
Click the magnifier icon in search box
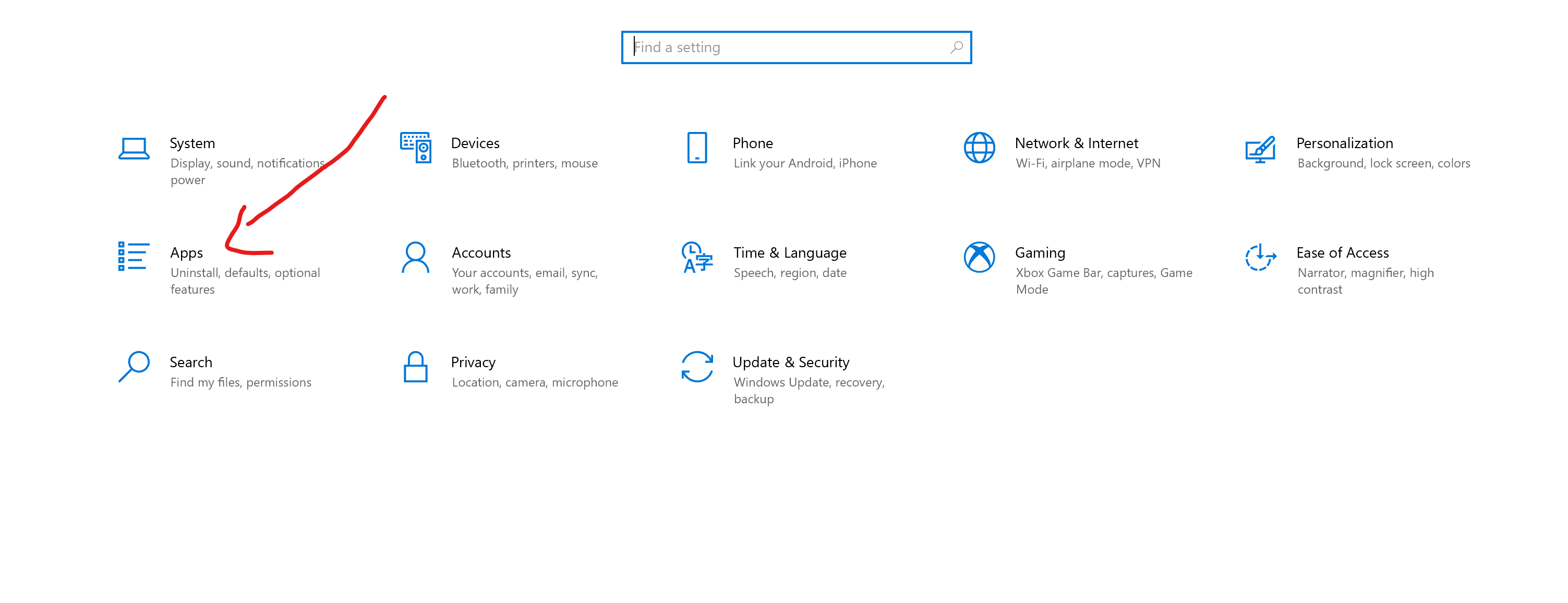click(956, 47)
